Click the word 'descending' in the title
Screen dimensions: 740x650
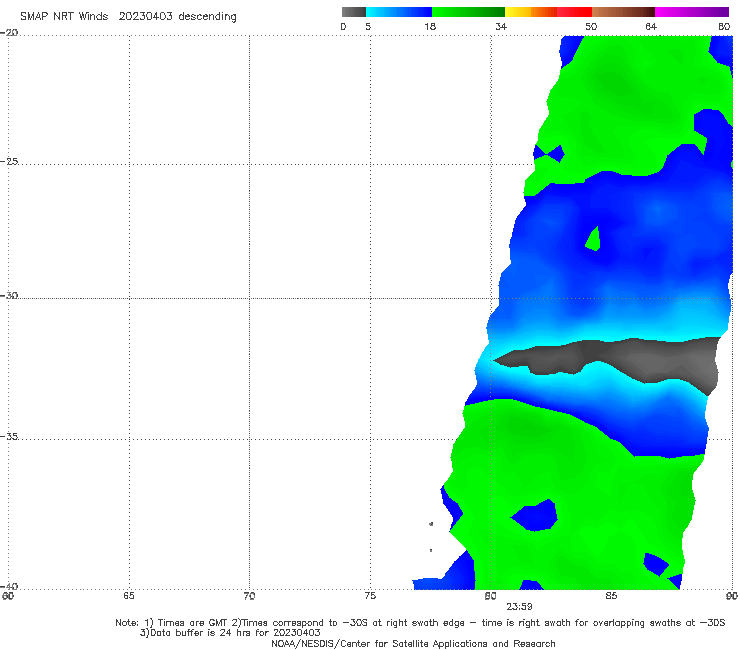coord(207,17)
